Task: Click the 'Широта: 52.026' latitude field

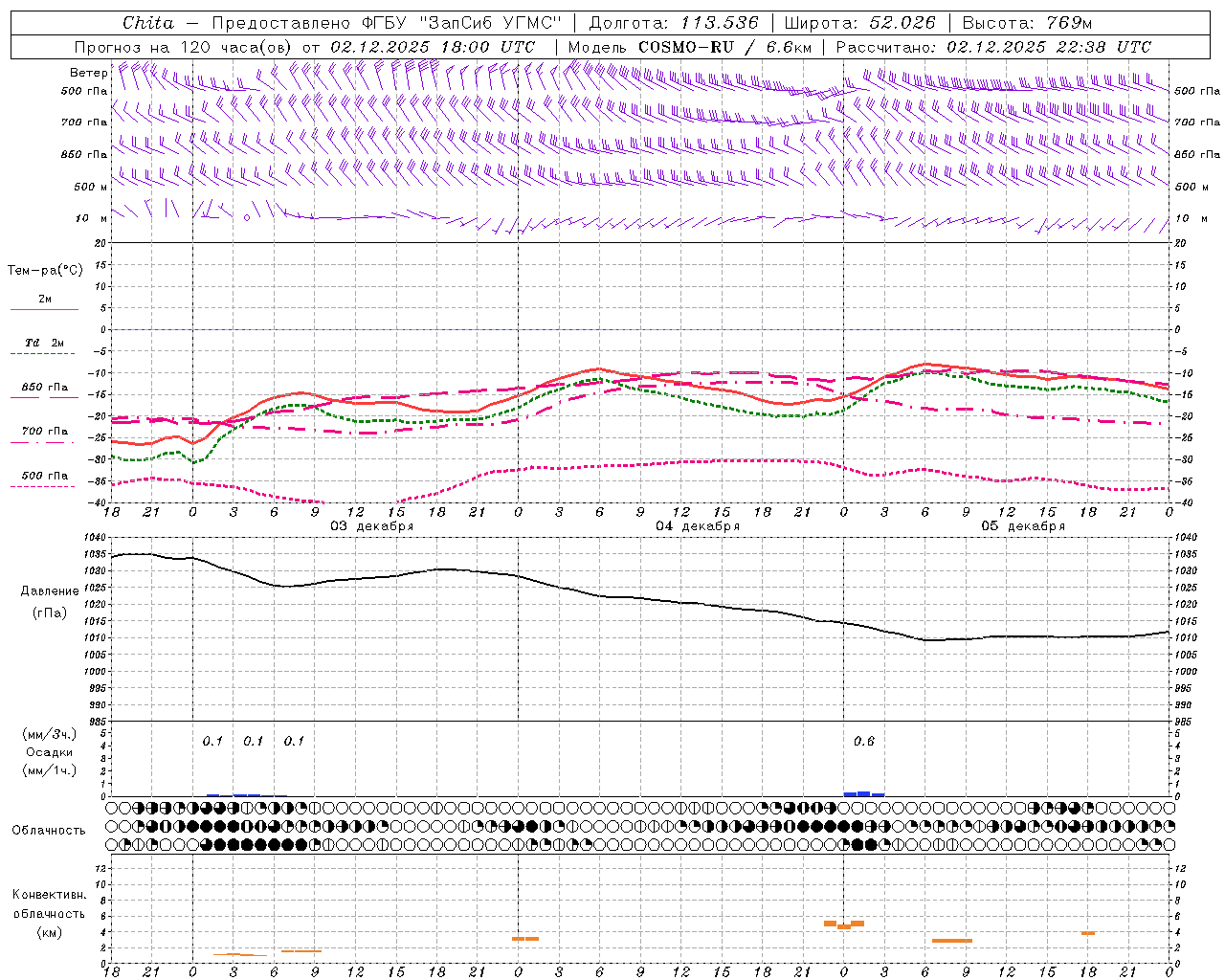Action: [859, 23]
